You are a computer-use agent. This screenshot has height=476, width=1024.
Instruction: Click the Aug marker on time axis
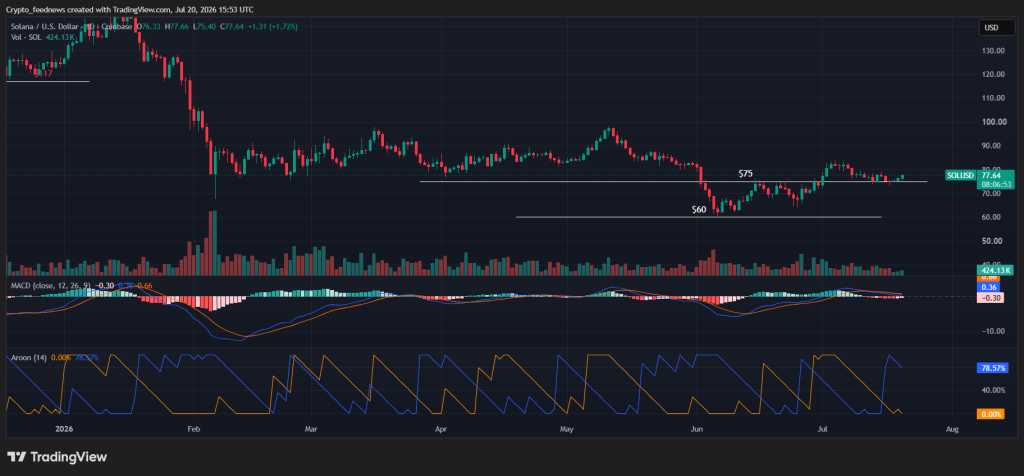pos(952,430)
